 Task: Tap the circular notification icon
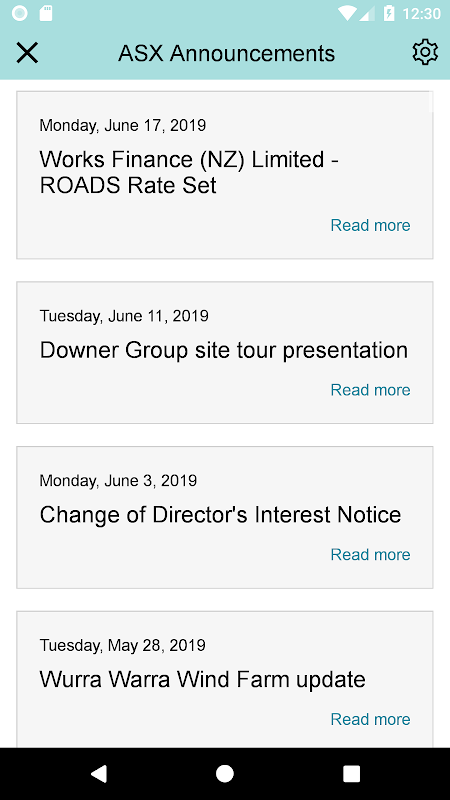click(x=19, y=13)
